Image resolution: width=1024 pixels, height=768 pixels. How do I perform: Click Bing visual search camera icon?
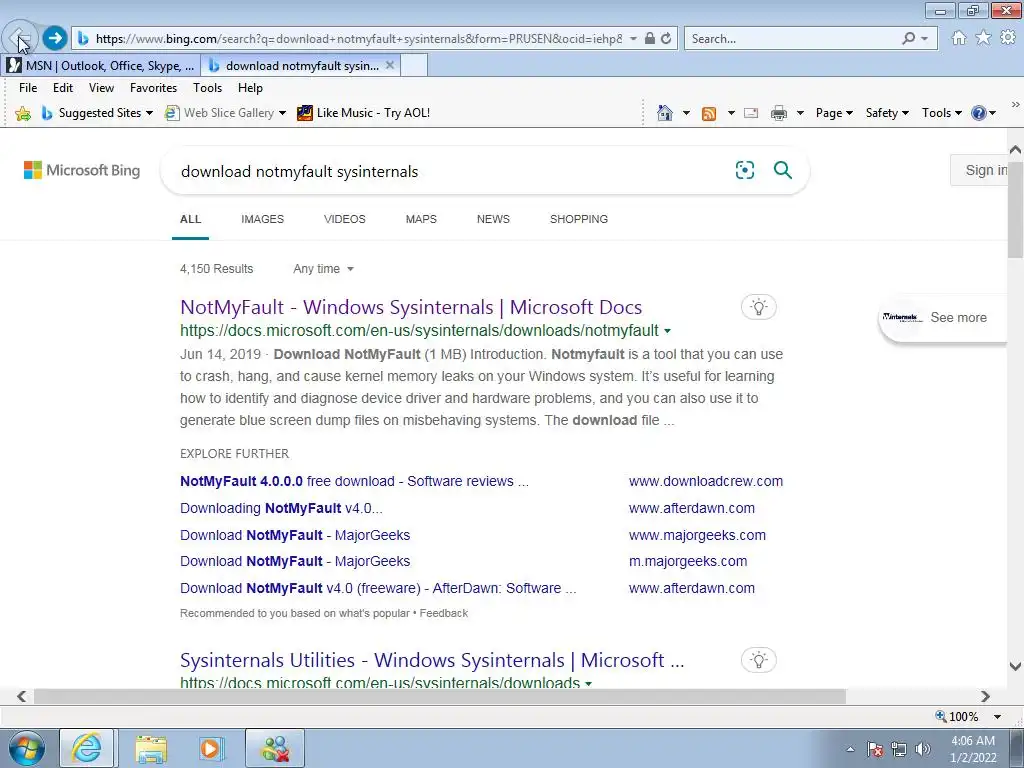tap(744, 170)
